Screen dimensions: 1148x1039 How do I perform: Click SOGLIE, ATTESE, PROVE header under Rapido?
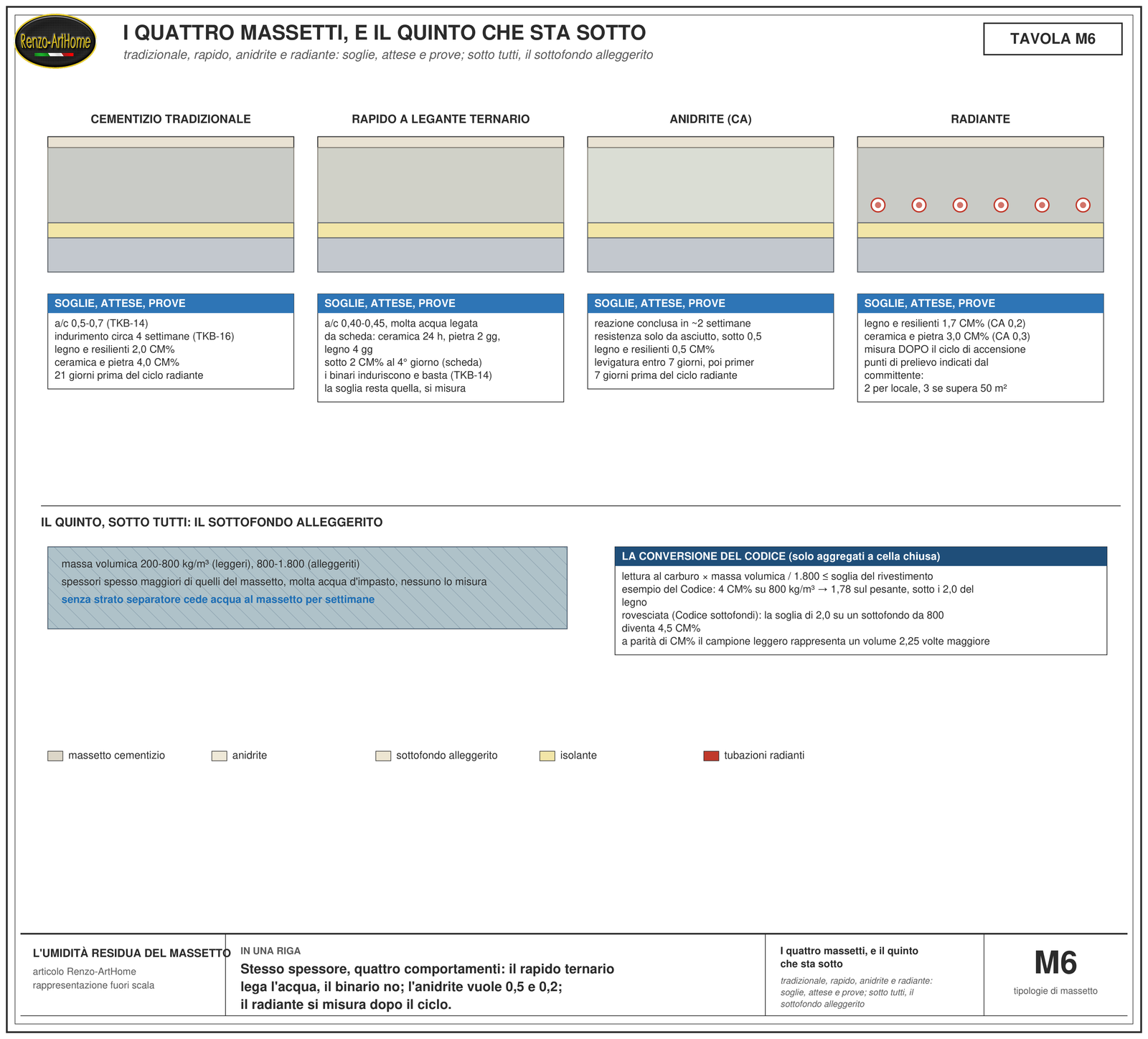(x=441, y=304)
